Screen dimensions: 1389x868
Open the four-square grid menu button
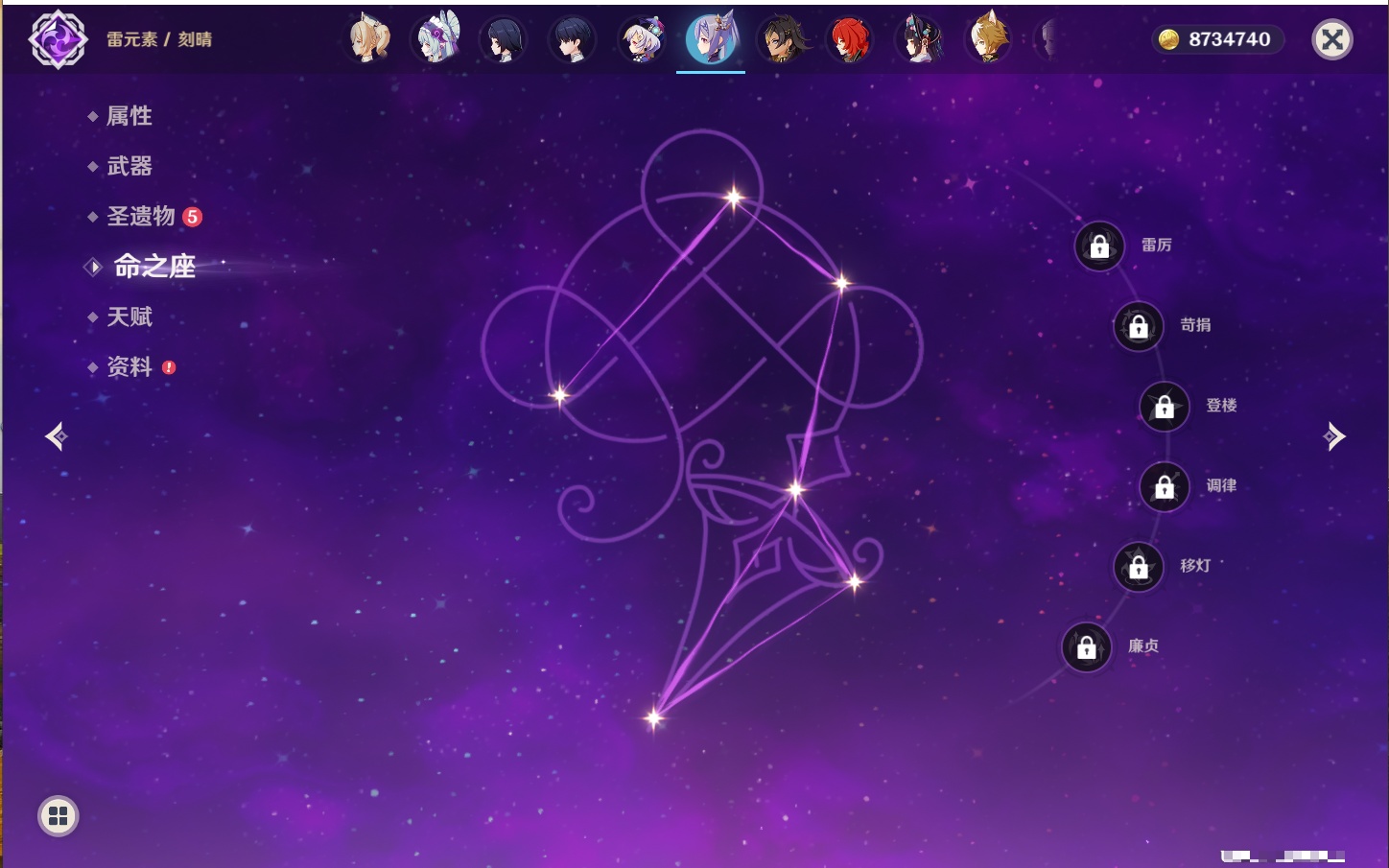point(59,816)
